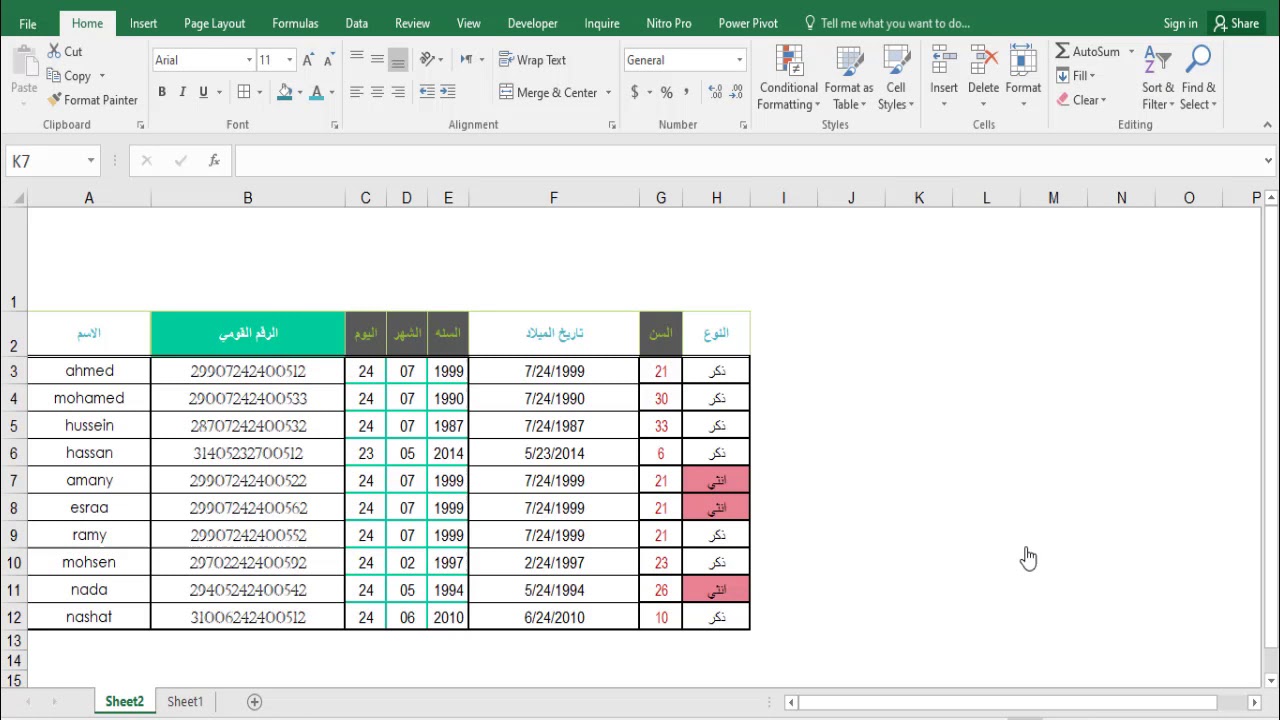Toggle Italic formatting
Viewport: 1280px width, 720px height.
[182, 92]
